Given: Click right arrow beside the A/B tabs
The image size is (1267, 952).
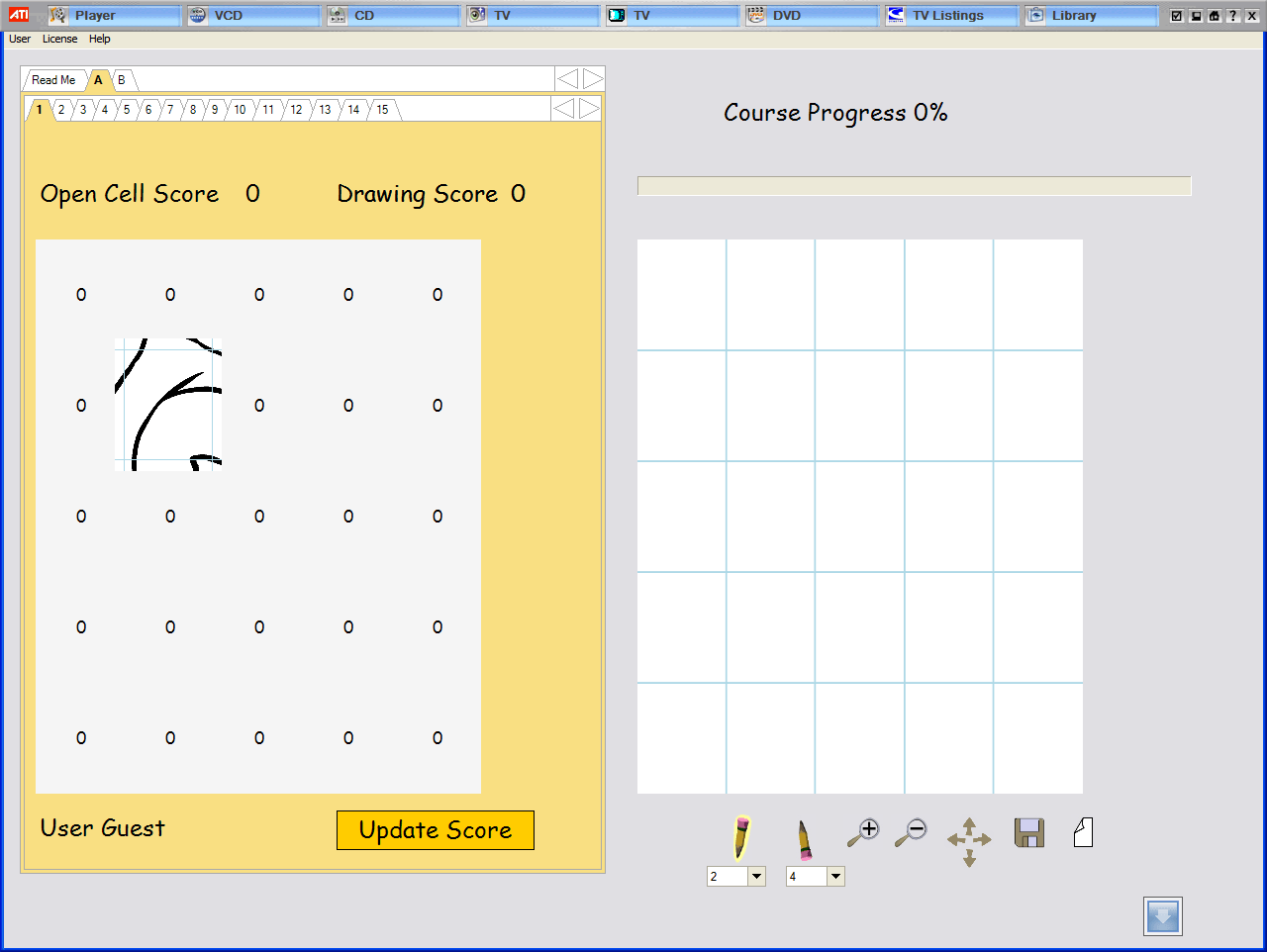Looking at the screenshot, I should click(593, 79).
